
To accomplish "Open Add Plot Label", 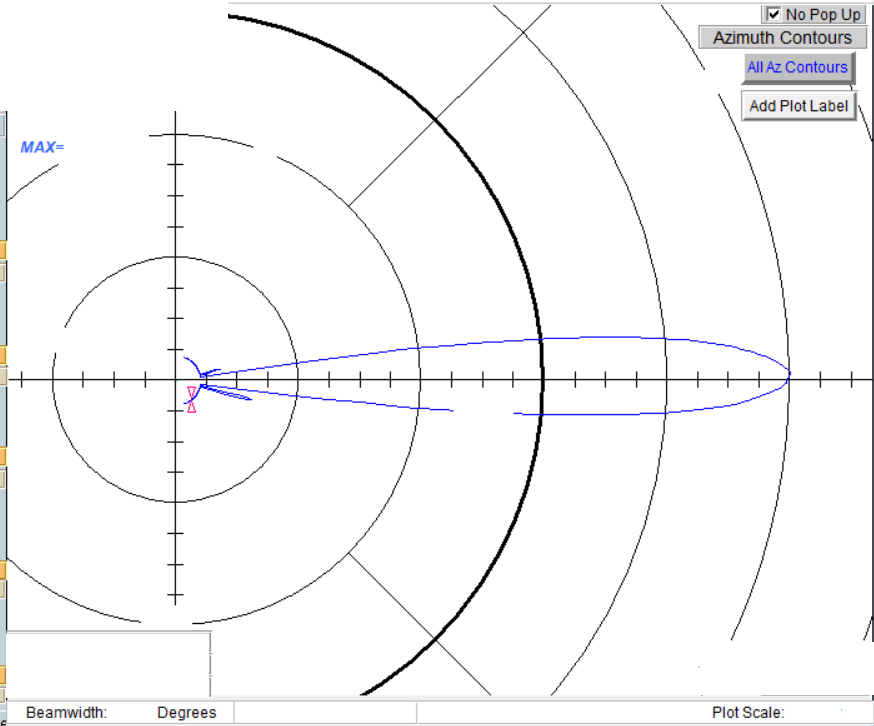I will 798,105.
